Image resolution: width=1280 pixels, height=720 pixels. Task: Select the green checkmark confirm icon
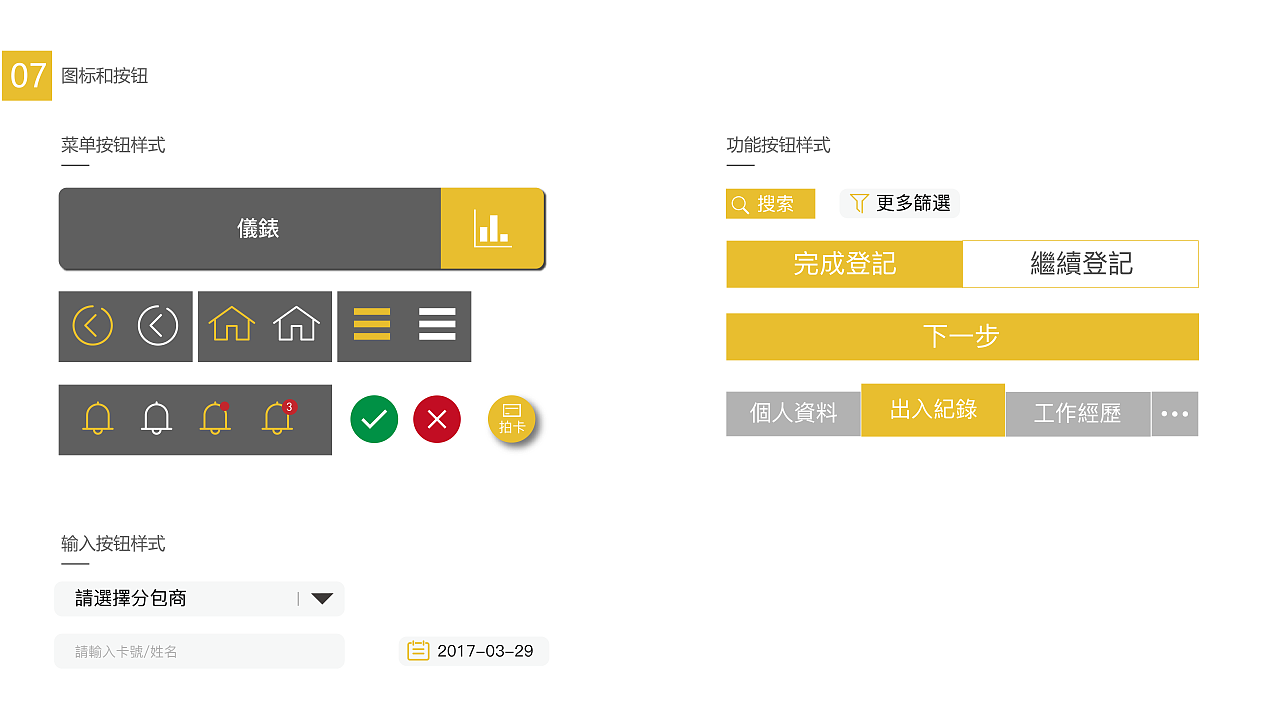point(374,419)
